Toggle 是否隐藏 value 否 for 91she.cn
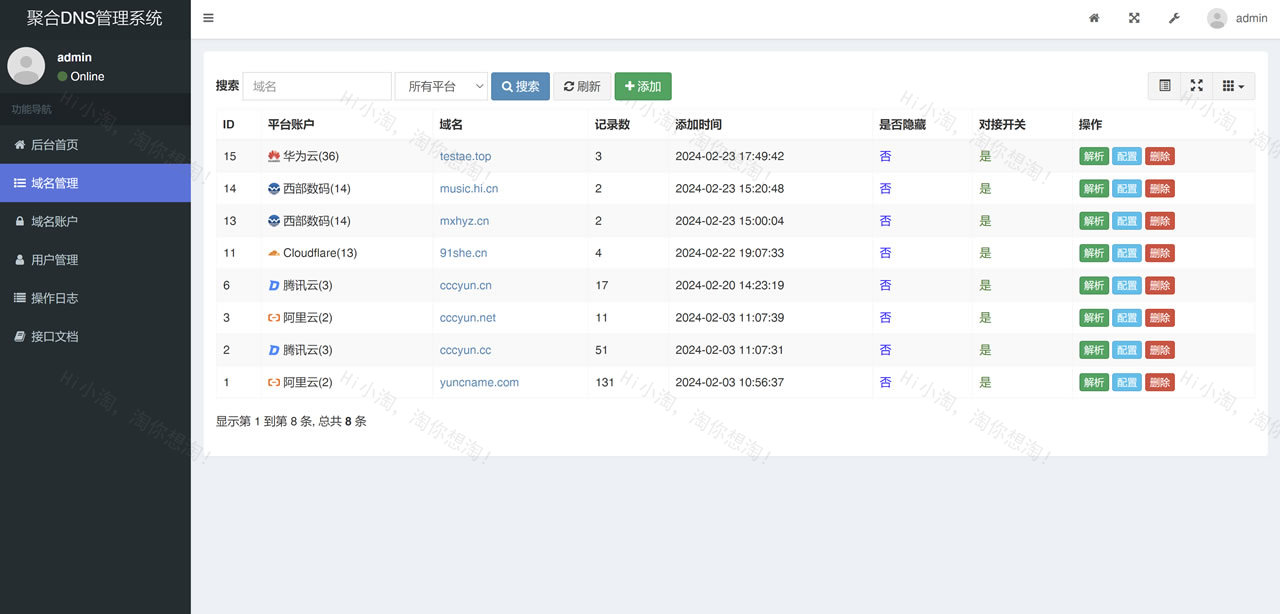The height and width of the screenshot is (614, 1280). pyautogui.click(x=885, y=253)
